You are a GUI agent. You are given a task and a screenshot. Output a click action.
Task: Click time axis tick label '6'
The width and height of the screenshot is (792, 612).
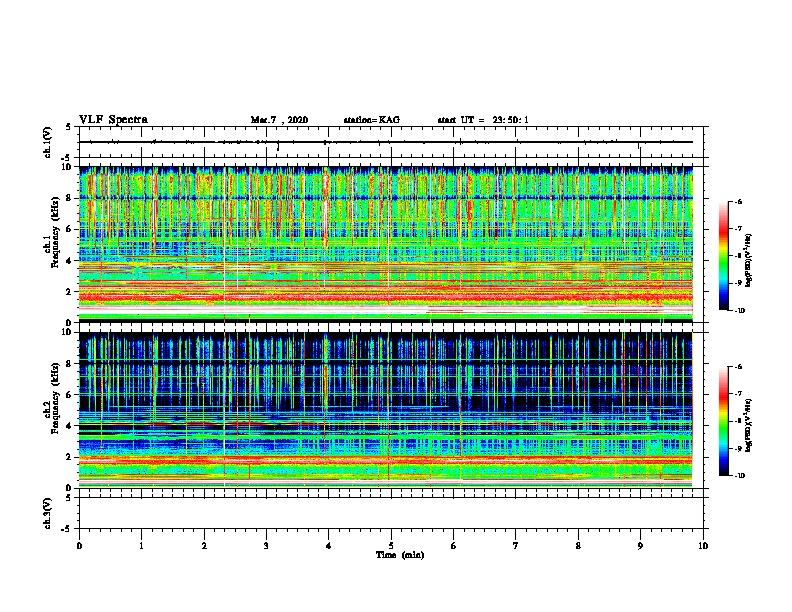pyautogui.click(x=454, y=546)
